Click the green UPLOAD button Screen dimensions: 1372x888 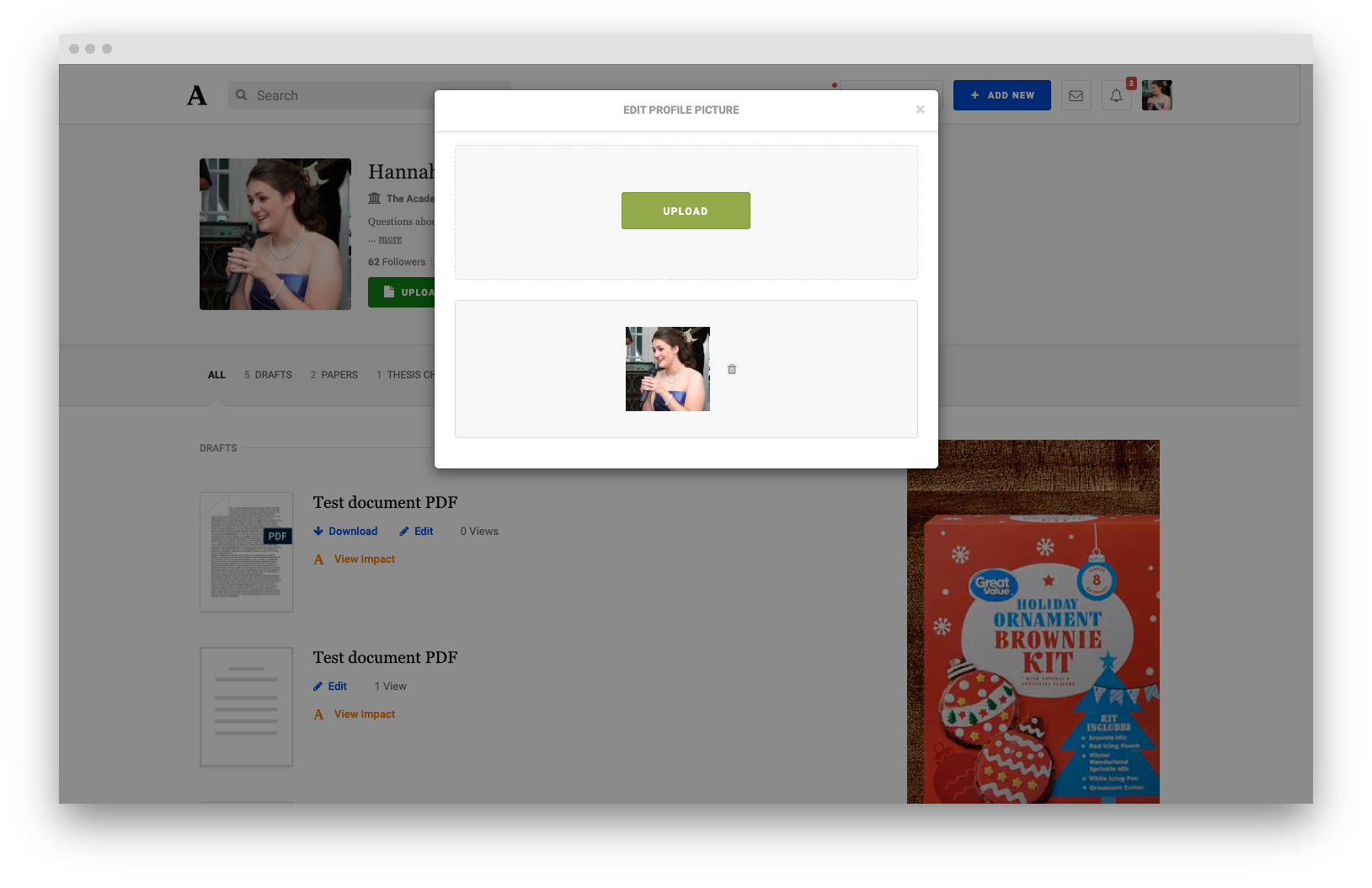685,211
